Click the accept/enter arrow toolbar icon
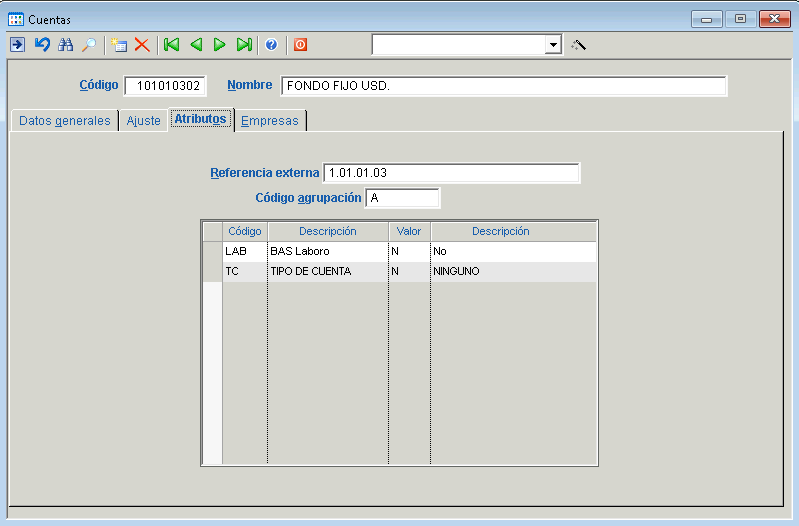799x526 pixels. (x=17, y=45)
